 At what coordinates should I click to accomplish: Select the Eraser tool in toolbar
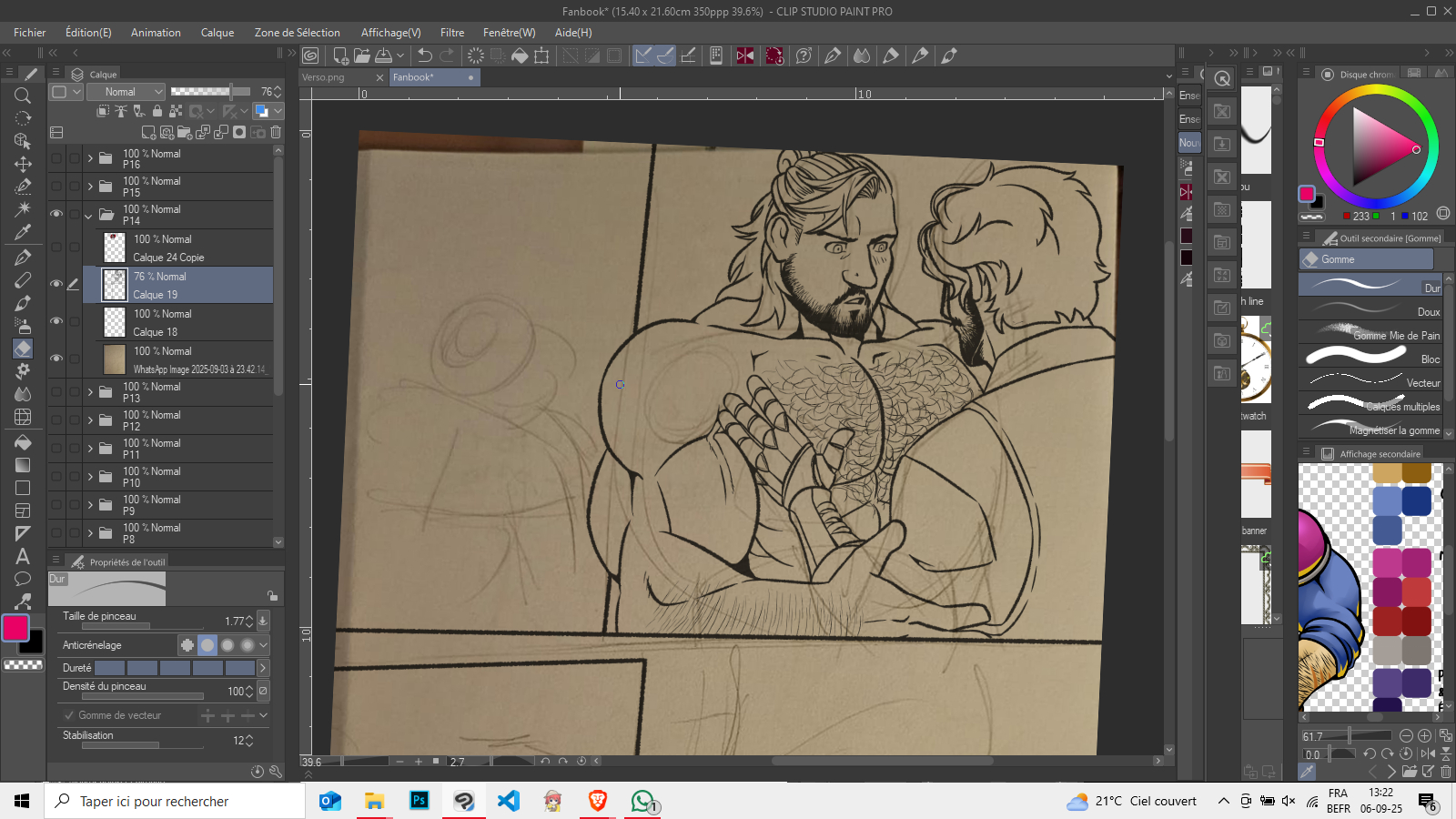23,349
